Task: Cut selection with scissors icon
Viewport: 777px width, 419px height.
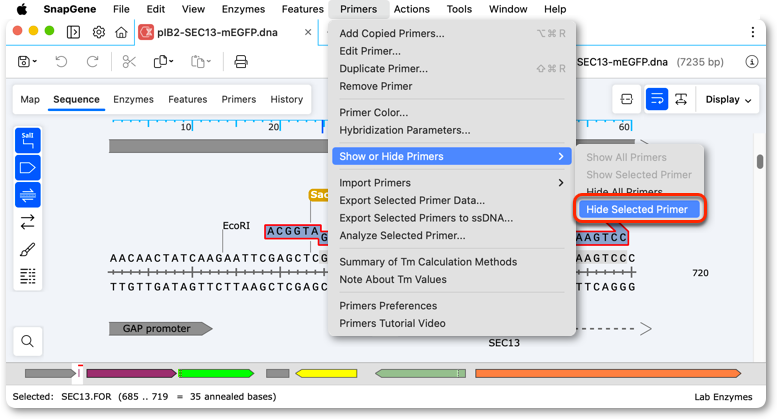Action: (129, 61)
